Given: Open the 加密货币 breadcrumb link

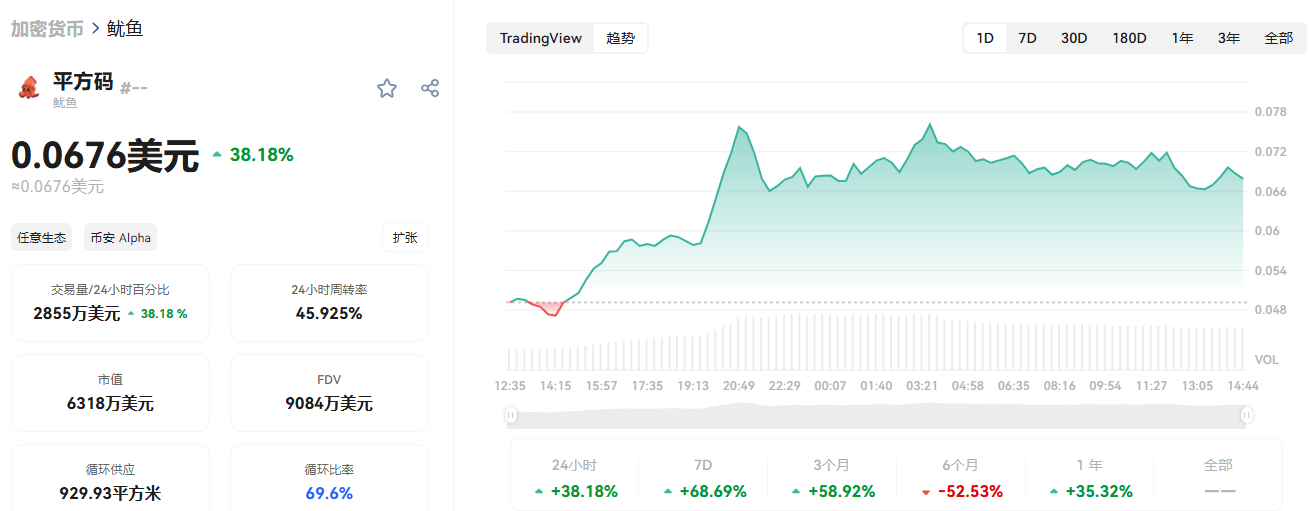Looking at the screenshot, I should (x=47, y=28).
